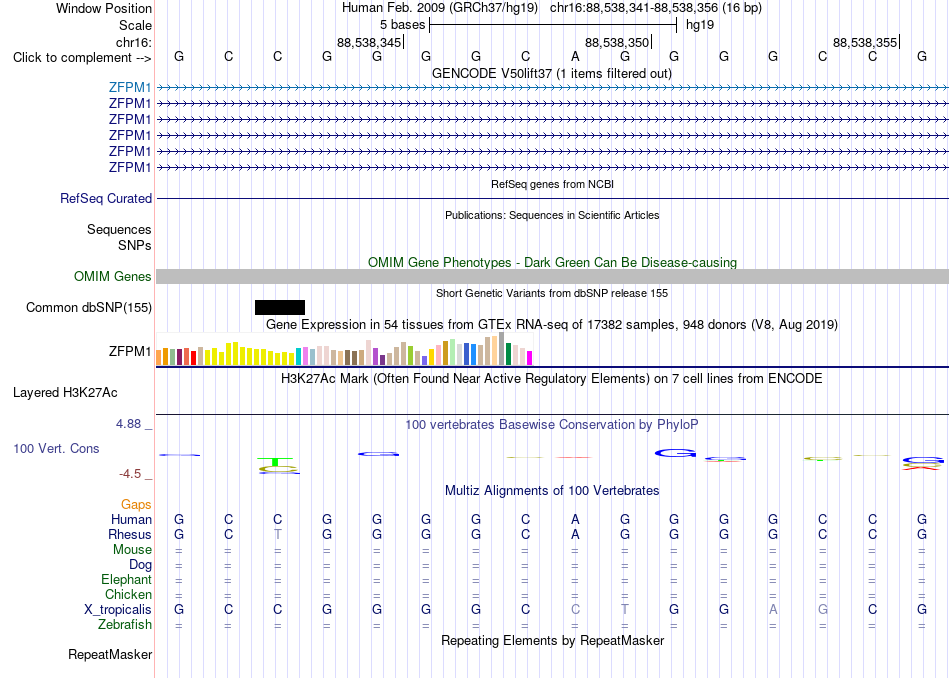Click the "Common dbSNP(155)" label
The height and width of the screenshot is (678, 950).
point(88,307)
